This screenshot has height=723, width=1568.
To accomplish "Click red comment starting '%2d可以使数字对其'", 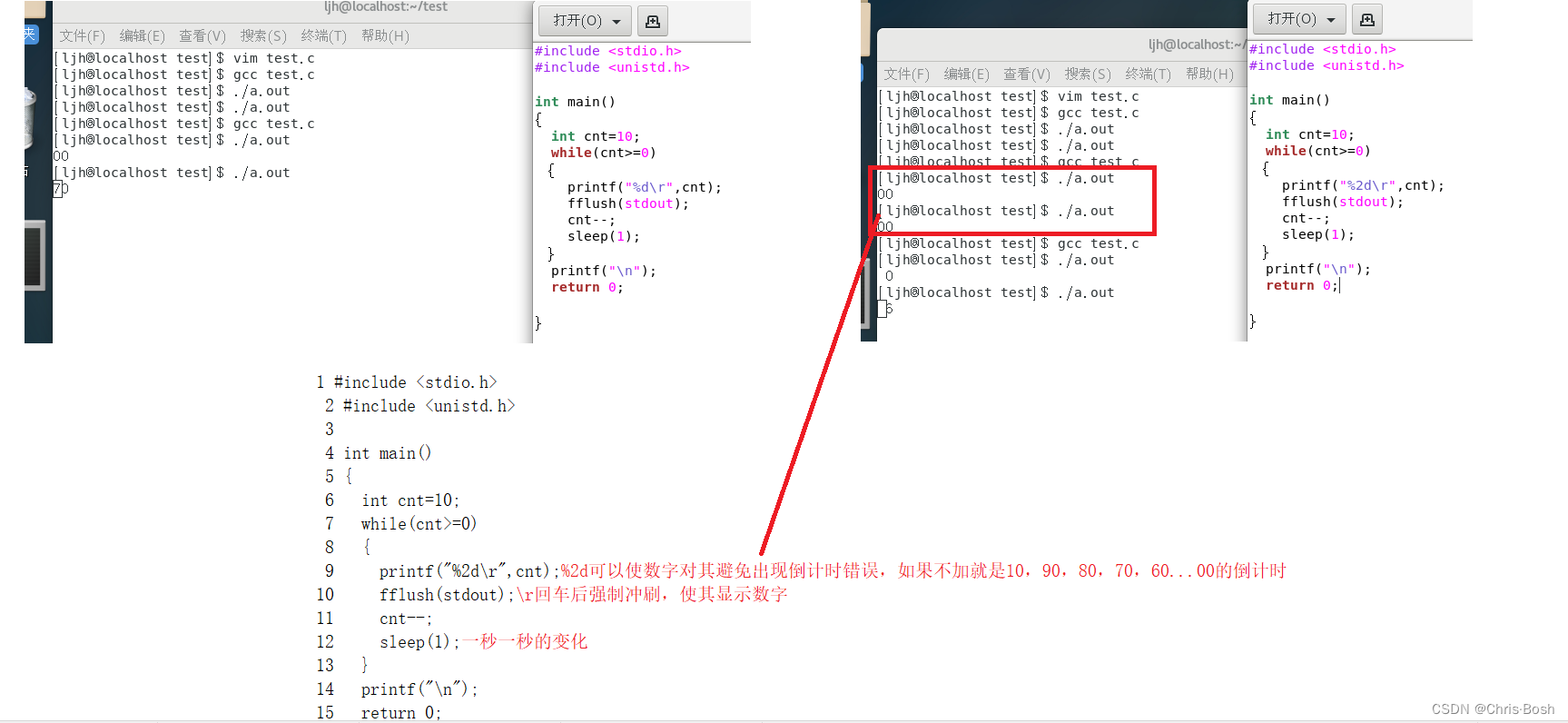I will [x=923, y=570].
